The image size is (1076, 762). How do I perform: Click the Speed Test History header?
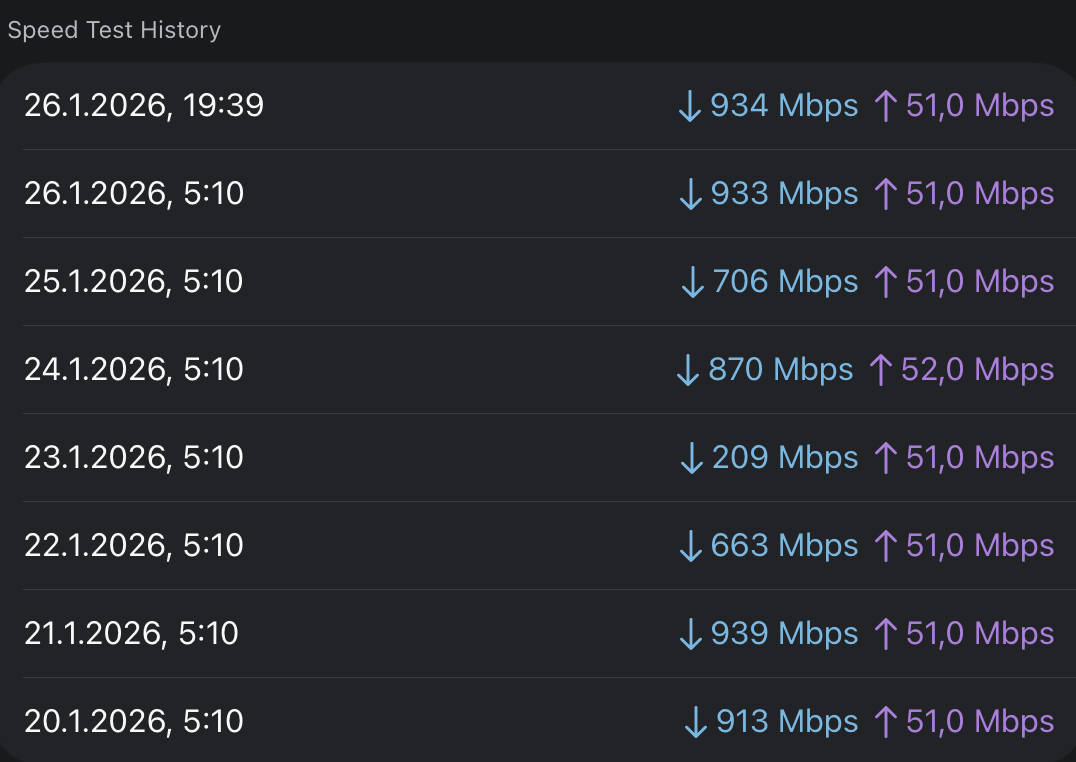tap(114, 30)
